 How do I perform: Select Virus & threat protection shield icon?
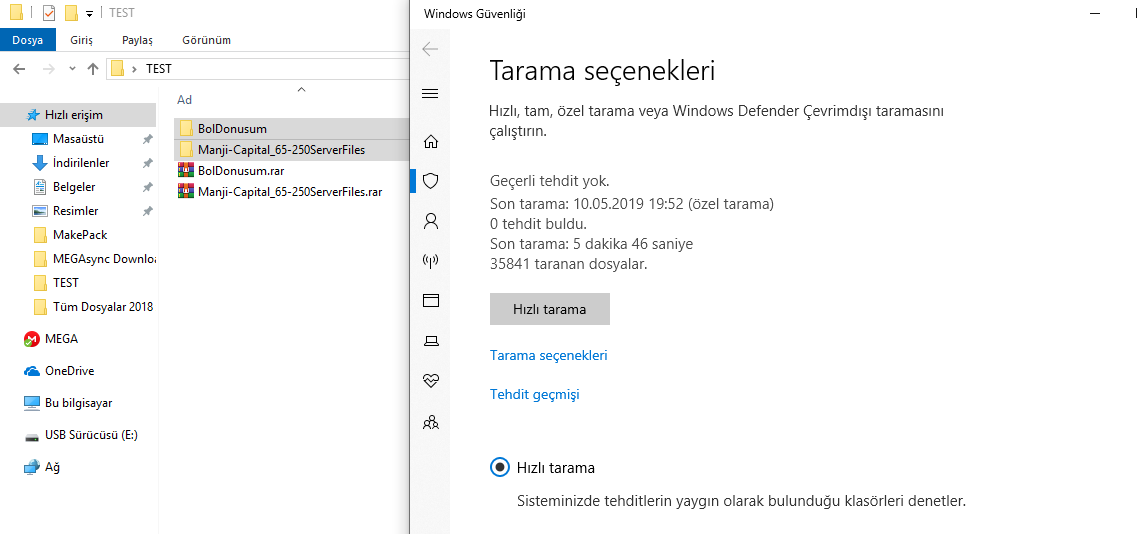pyautogui.click(x=431, y=181)
